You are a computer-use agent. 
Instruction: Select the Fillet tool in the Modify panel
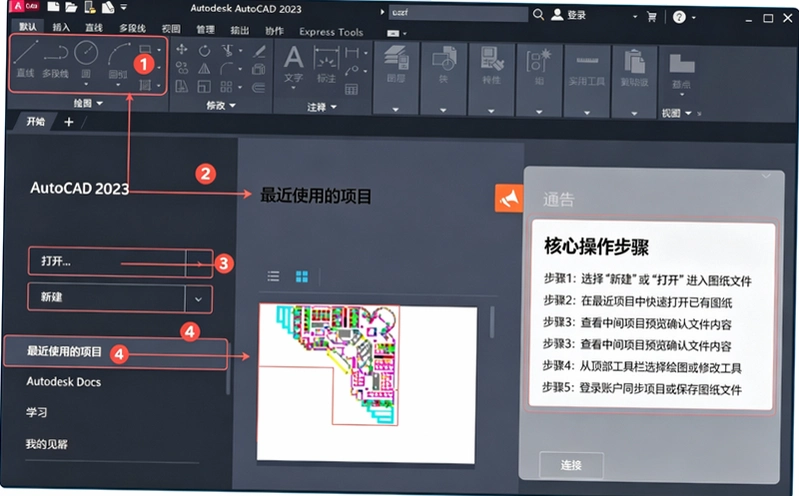click(x=227, y=69)
